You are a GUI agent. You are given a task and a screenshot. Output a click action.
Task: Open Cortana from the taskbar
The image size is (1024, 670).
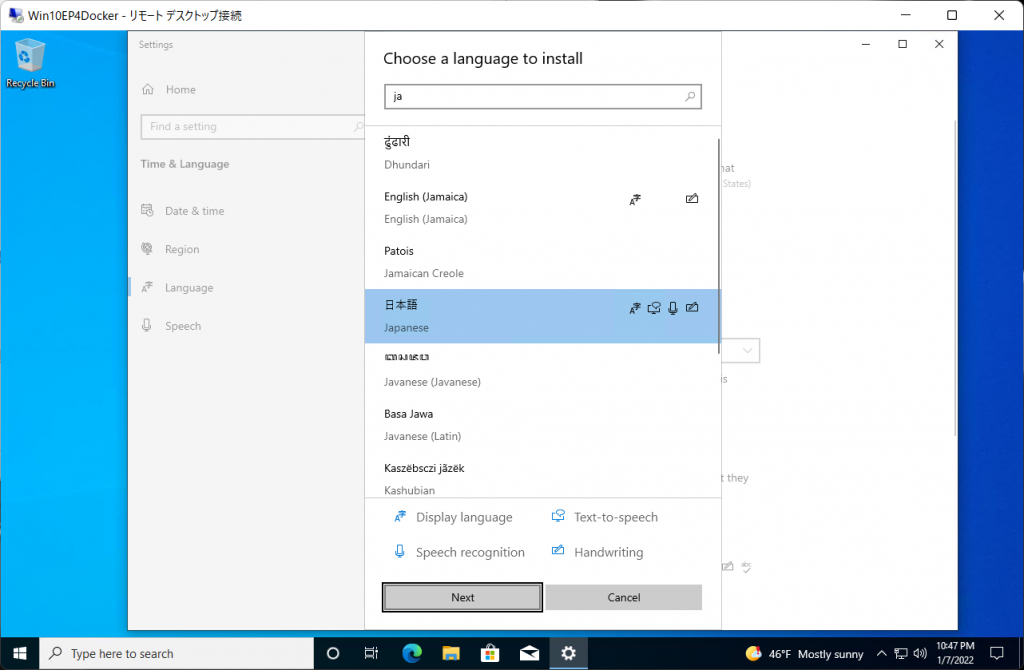click(332, 653)
